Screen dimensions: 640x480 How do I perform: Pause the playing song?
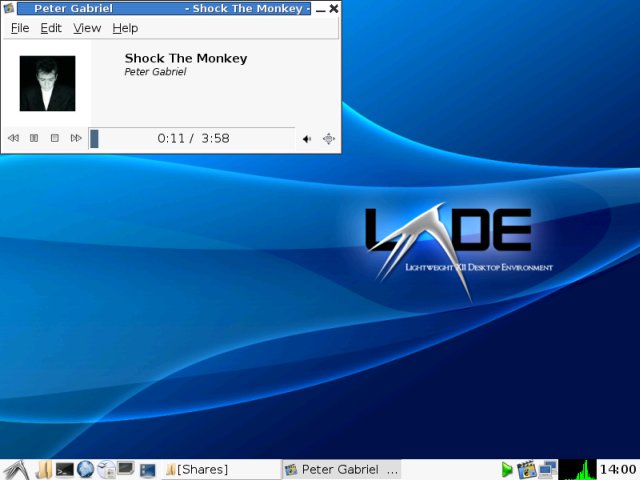tap(34, 138)
